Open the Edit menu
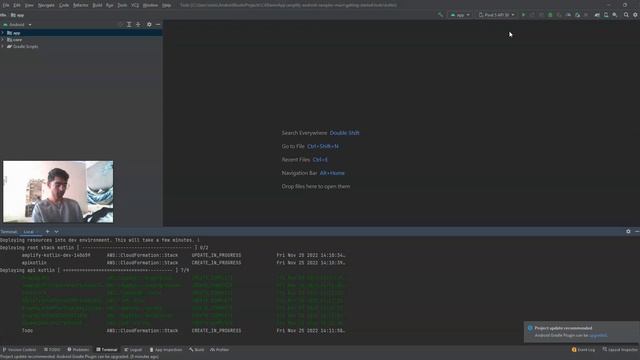This screenshot has width=640, height=360. pyautogui.click(x=17, y=5)
